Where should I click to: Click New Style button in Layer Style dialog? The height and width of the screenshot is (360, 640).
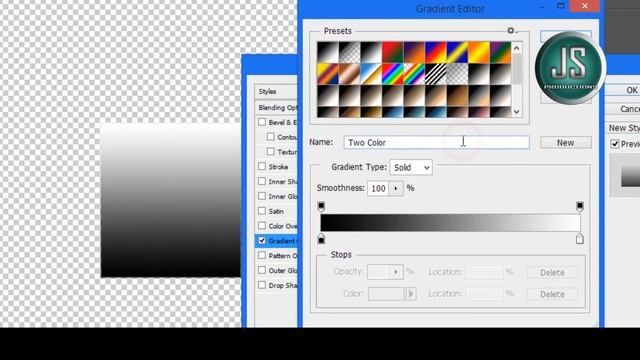[x=622, y=128]
